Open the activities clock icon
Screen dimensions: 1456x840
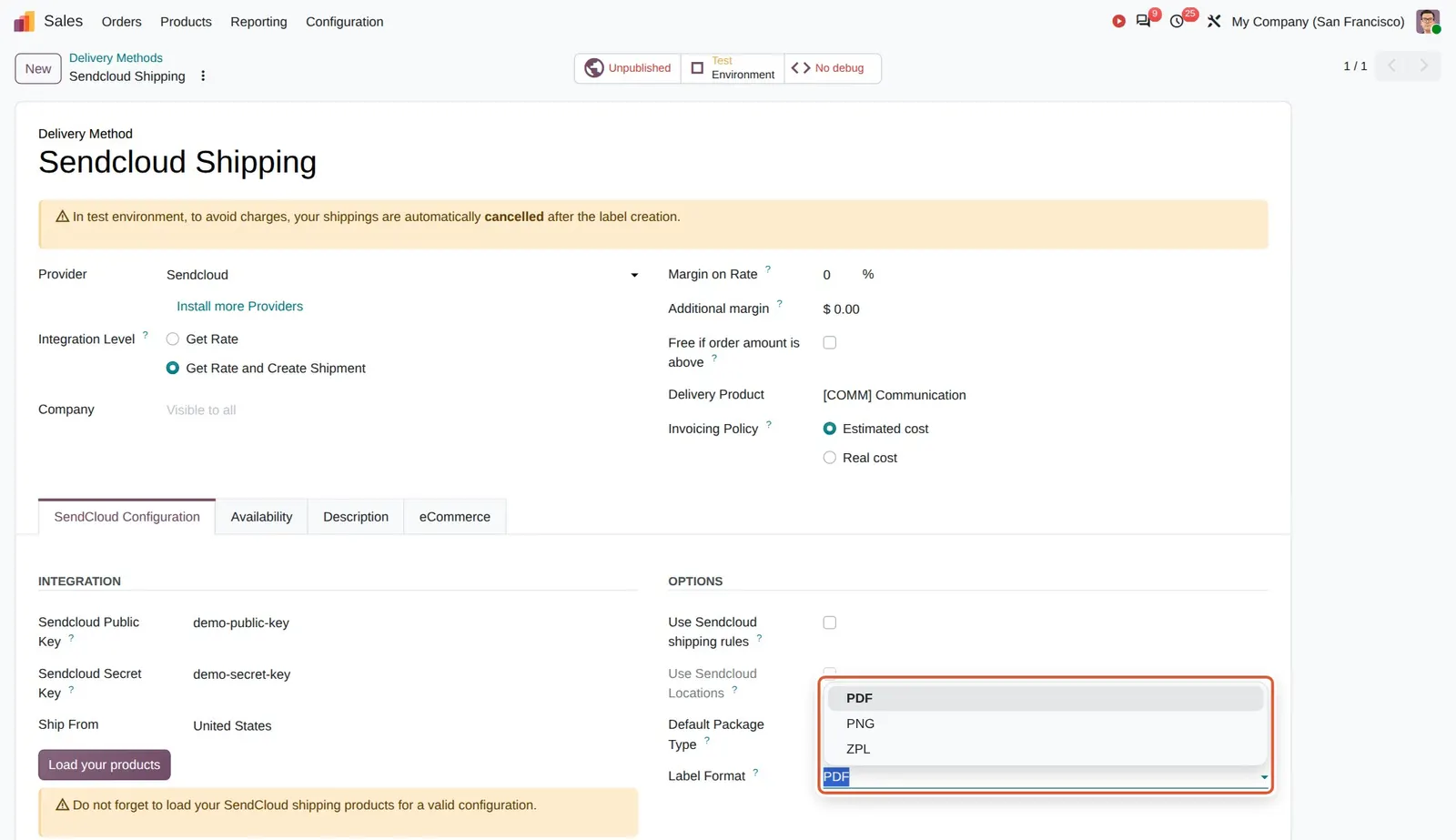[1177, 21]
